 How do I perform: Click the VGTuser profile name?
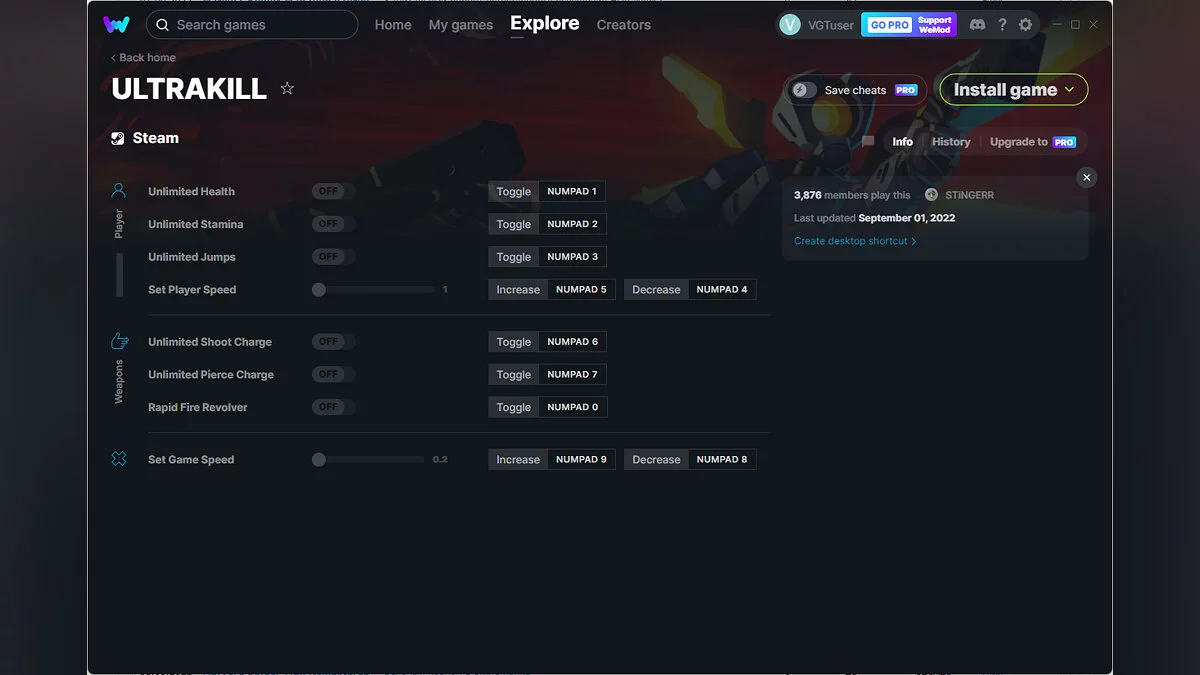(831, 25)
